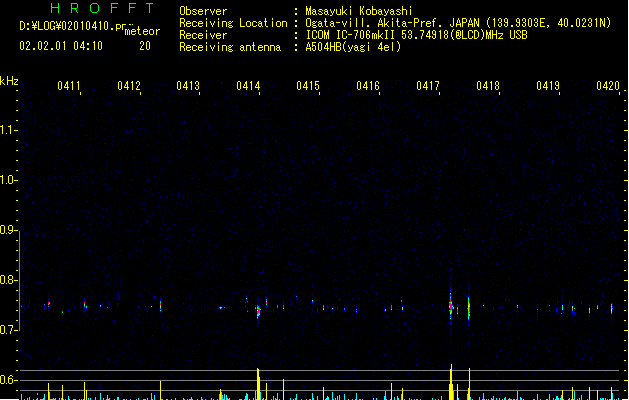Click the HROFFT title text
This screenshot has width=629, height=400.
103,8
